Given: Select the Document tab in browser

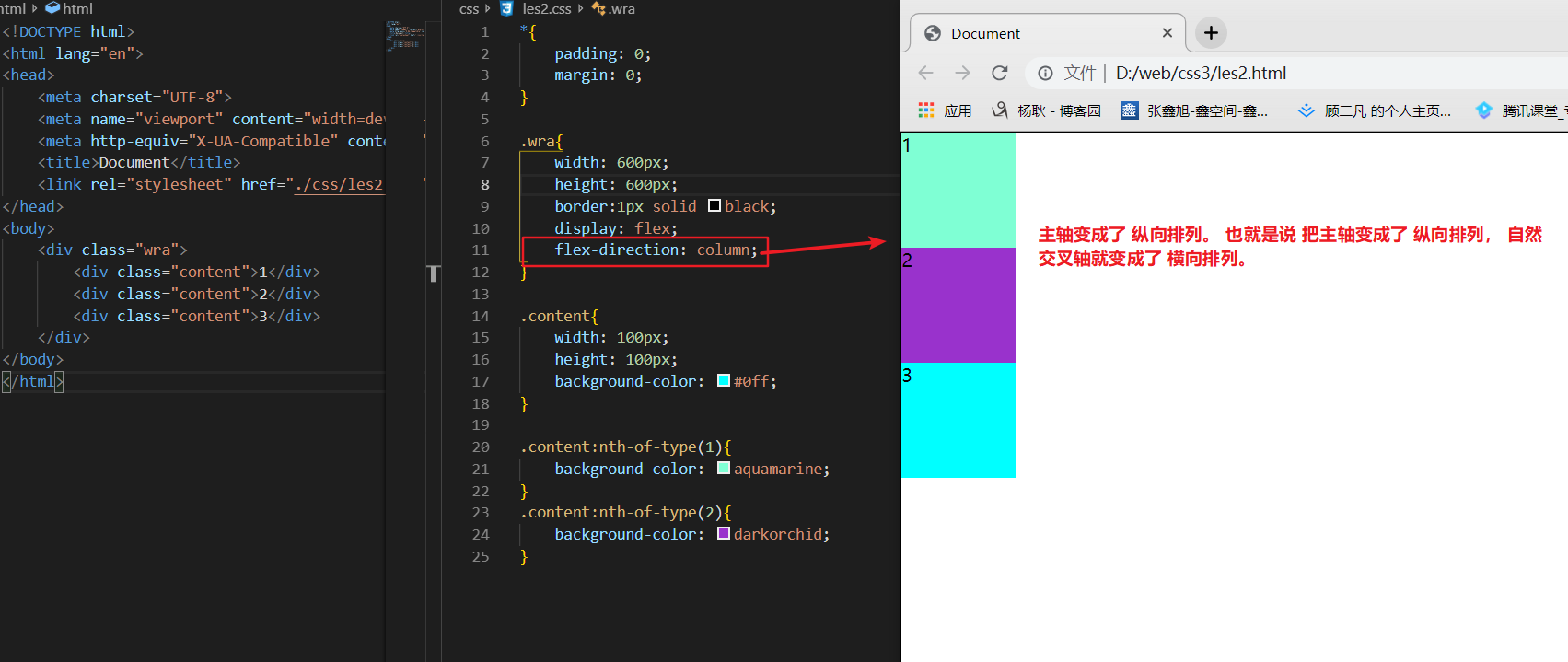Looking at the screenshot, I should tap(1047, 33).
